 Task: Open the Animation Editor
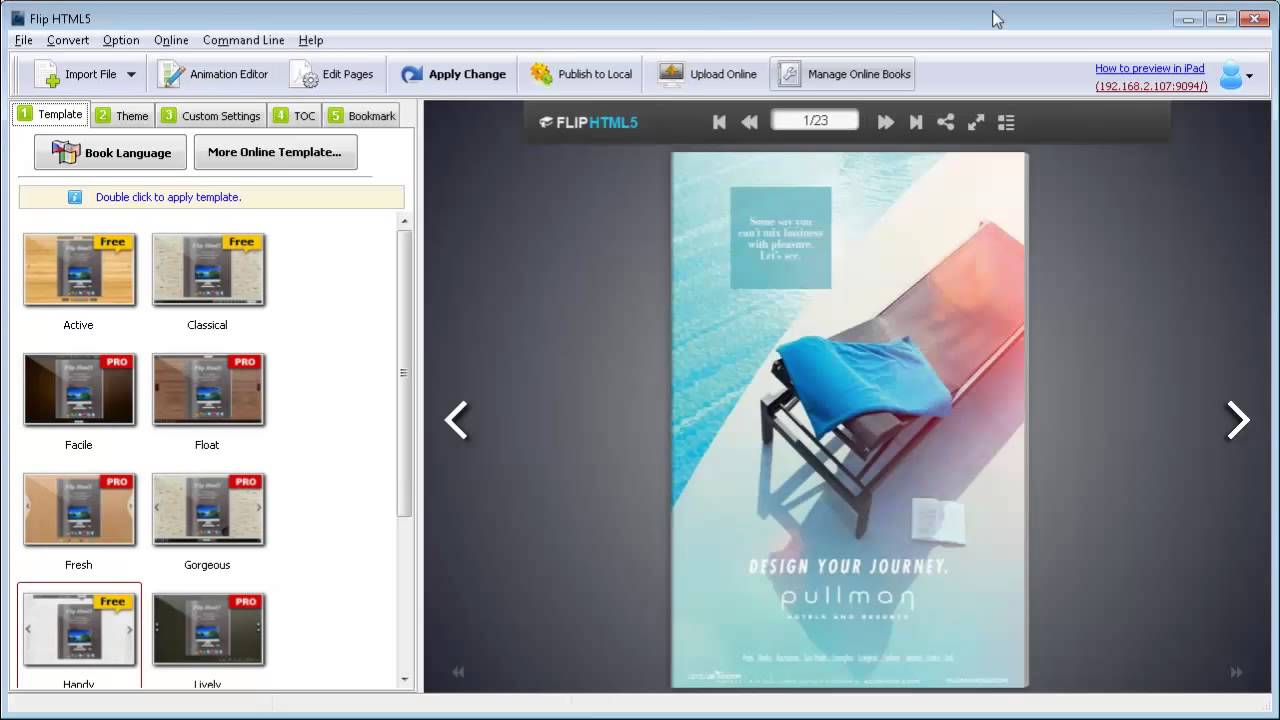213,74
